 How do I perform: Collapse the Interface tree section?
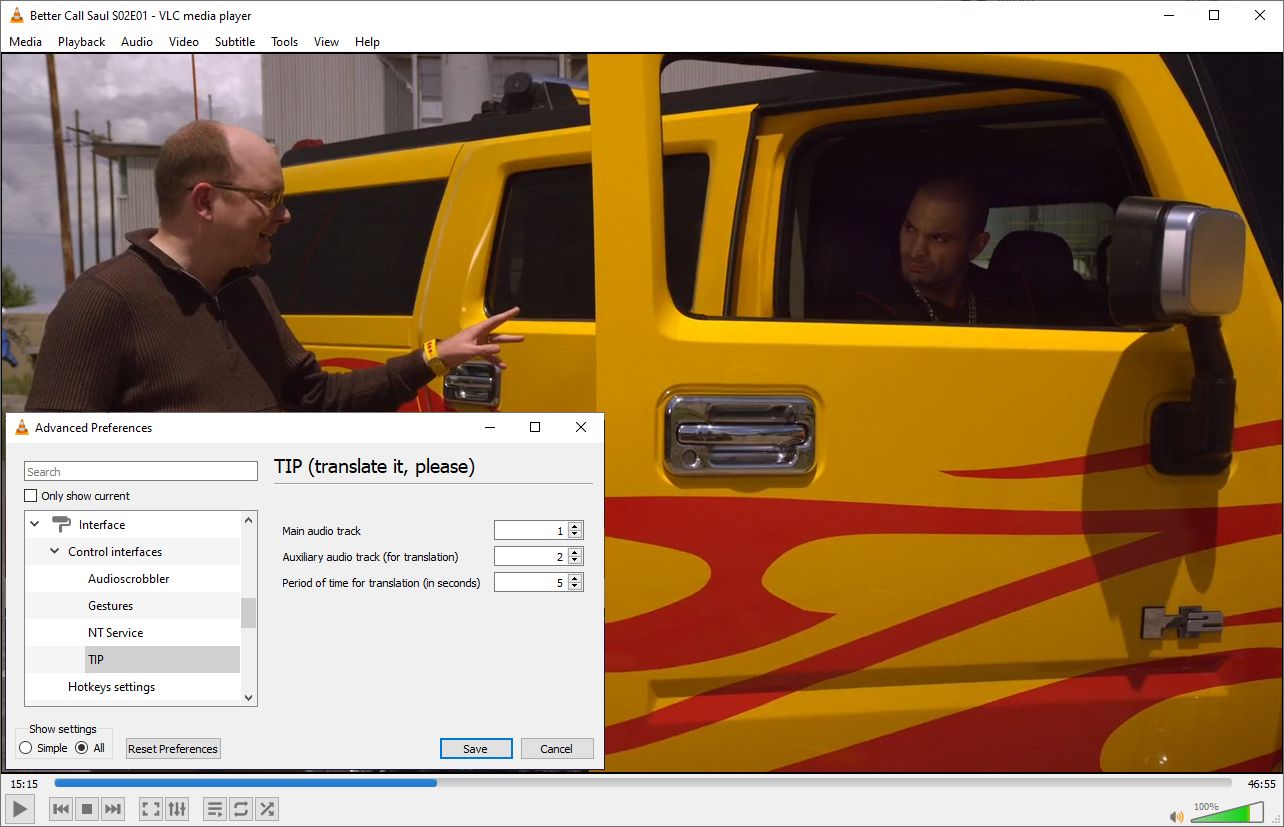(35, 524)
